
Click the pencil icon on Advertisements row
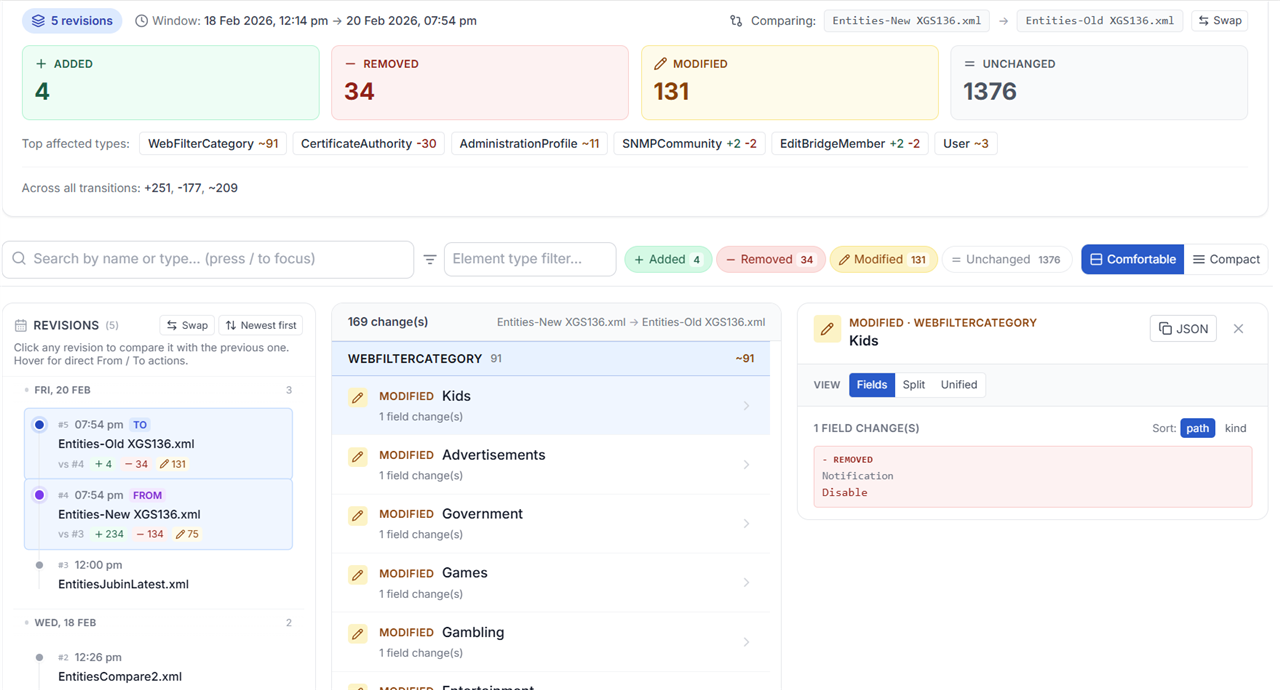pos(358,457)
